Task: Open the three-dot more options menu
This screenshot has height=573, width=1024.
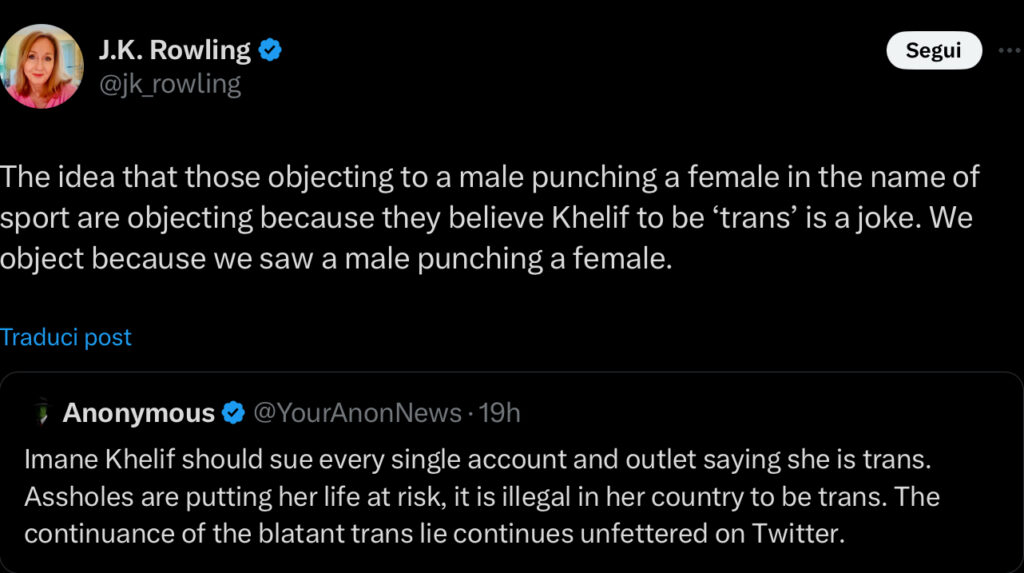Action: tap(1009, 50)
